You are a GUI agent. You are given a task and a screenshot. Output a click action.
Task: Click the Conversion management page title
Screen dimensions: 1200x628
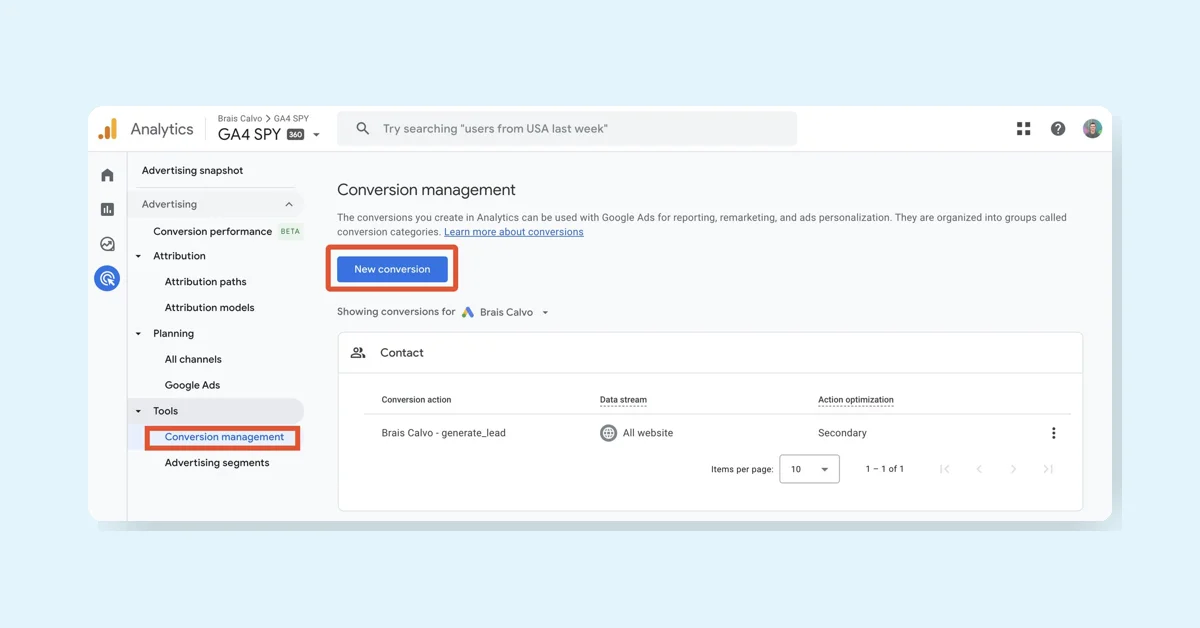point(426,190)
